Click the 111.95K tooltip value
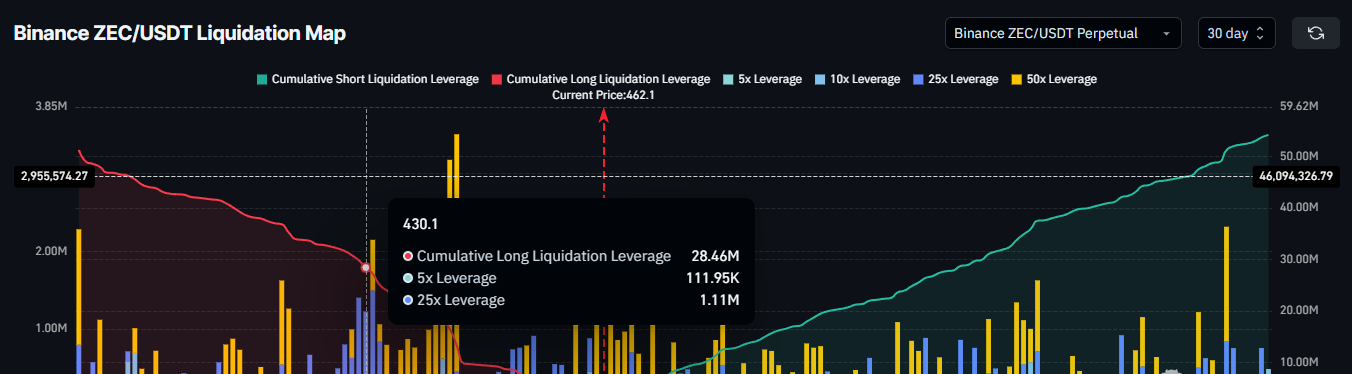The height and width of the screenshot is (374, 1352). 712,278
